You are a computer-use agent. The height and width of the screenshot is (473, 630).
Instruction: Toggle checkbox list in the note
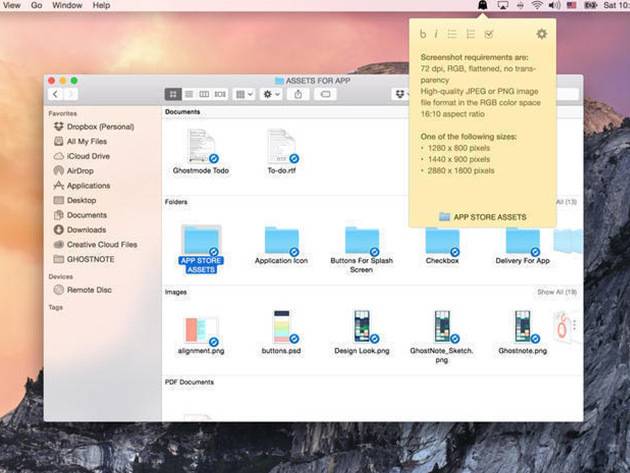coord(488,34)
